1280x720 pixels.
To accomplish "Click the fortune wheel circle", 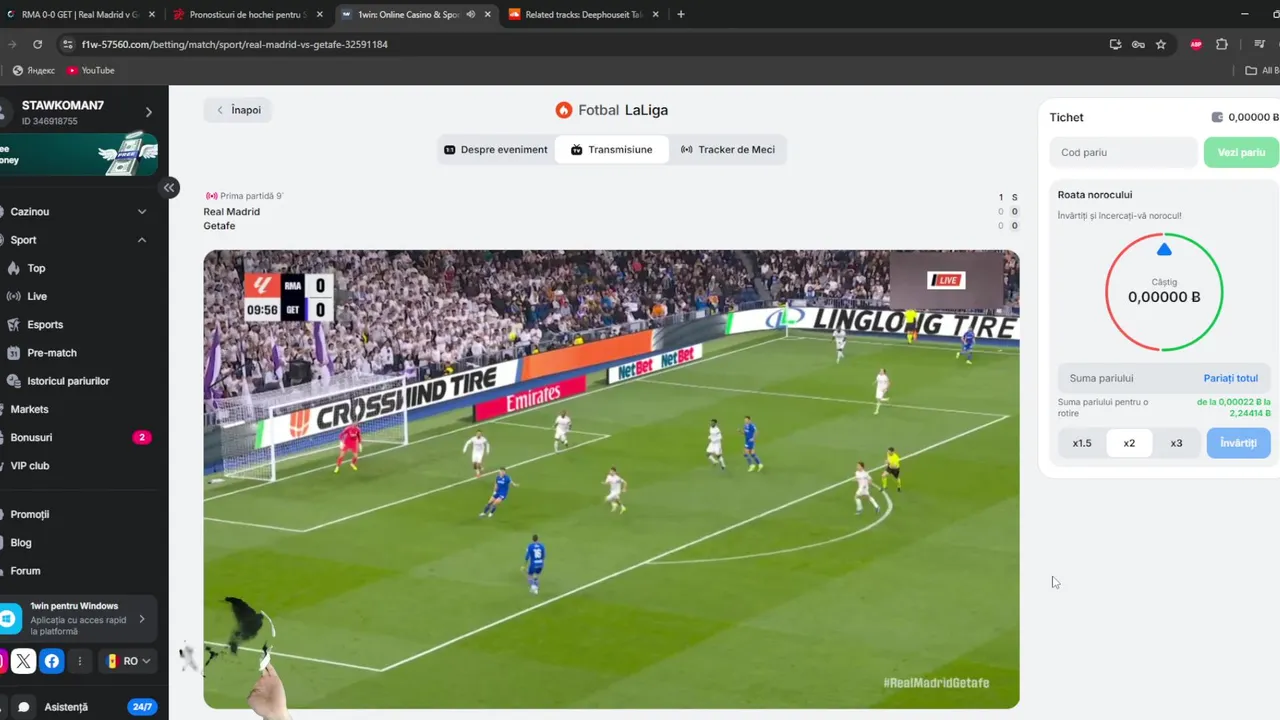I will coord(1164,292).
